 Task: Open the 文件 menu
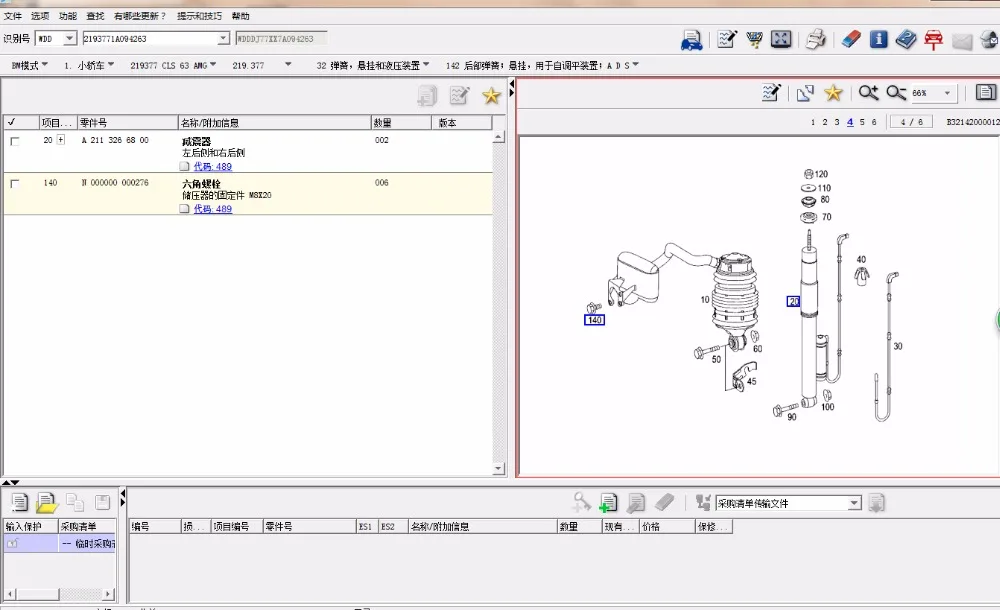point(13,16)
